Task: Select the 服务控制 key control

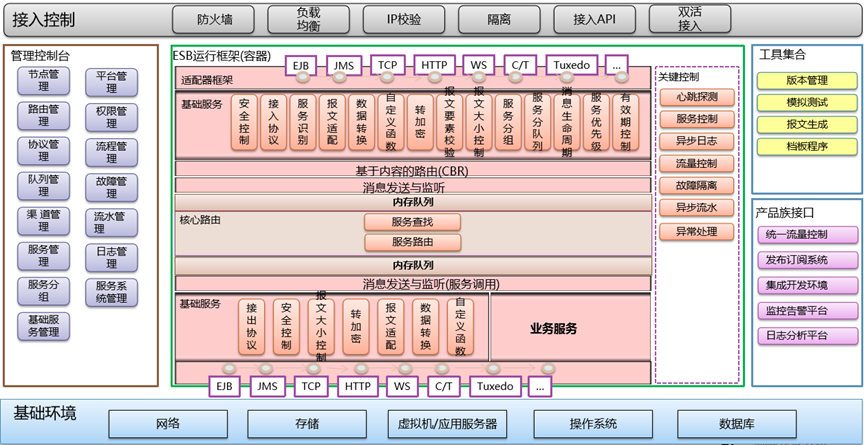Action: point(696,119)
